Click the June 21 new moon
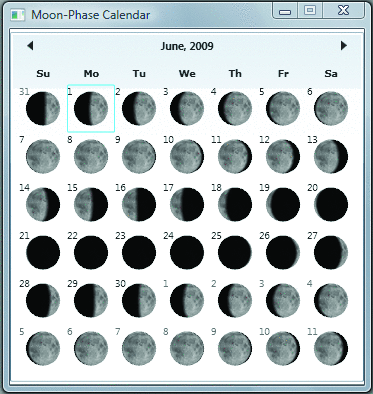This screenshot has width=373, height=394. (x=43, y=252)
